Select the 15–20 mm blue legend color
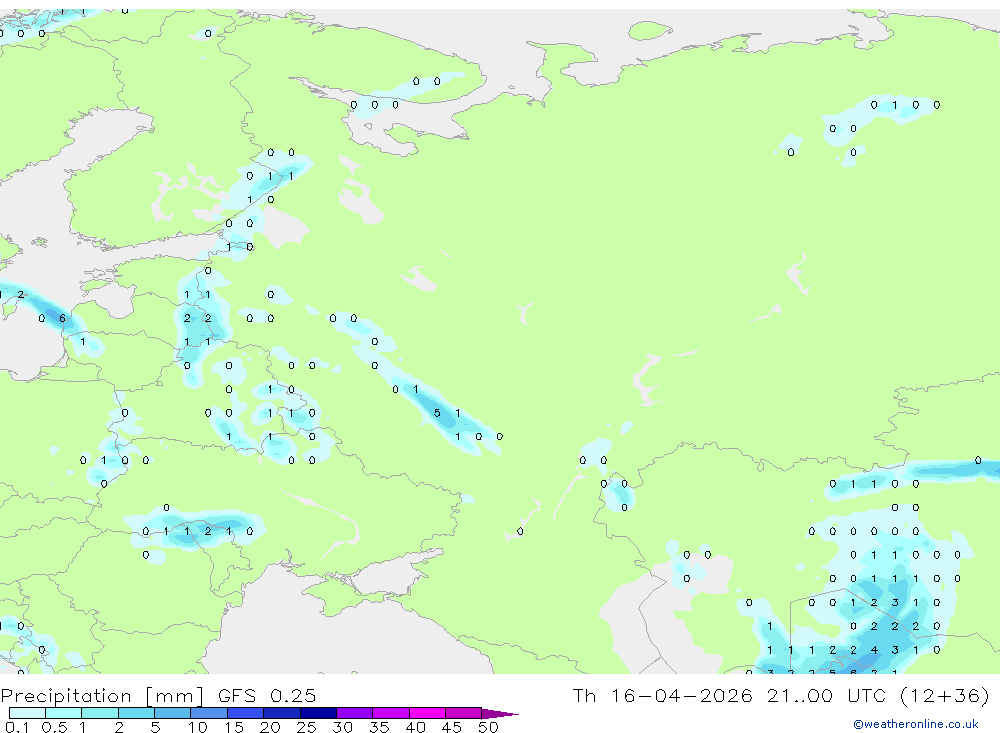The height and width of the screenshot is (733, 1000). (245, 713)
